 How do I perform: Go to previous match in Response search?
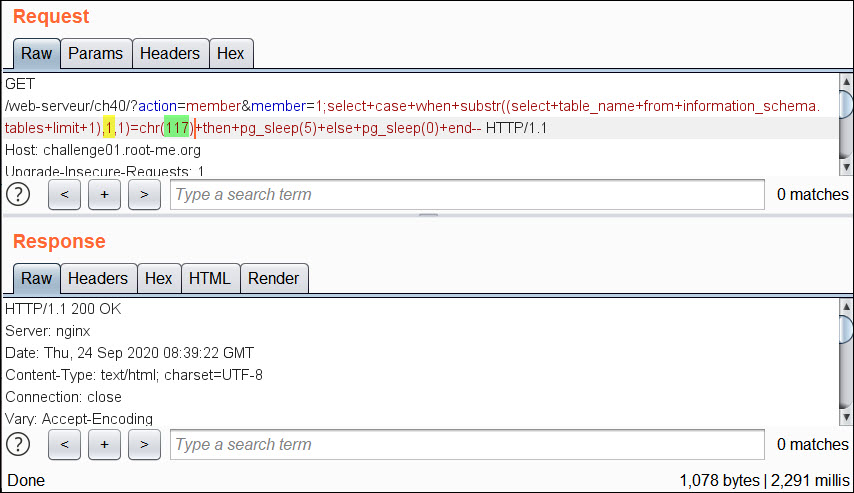(x=64, y=445)
